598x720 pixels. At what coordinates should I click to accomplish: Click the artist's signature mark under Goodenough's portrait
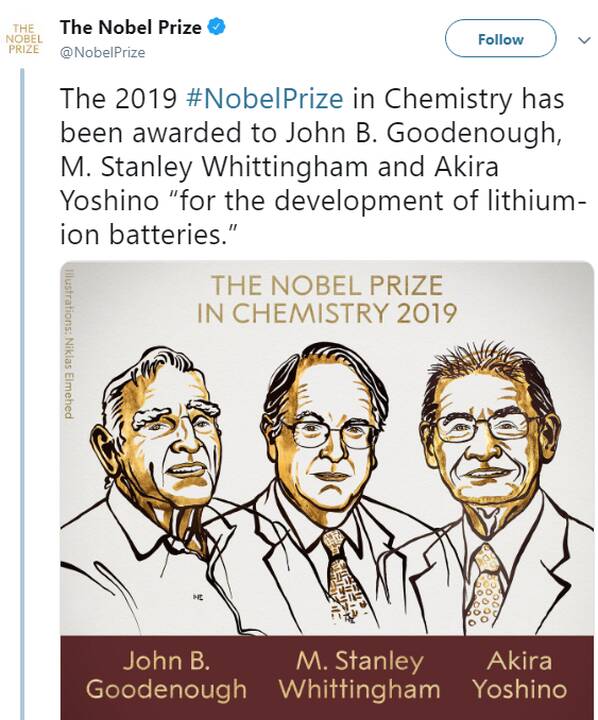click(198, 597)
